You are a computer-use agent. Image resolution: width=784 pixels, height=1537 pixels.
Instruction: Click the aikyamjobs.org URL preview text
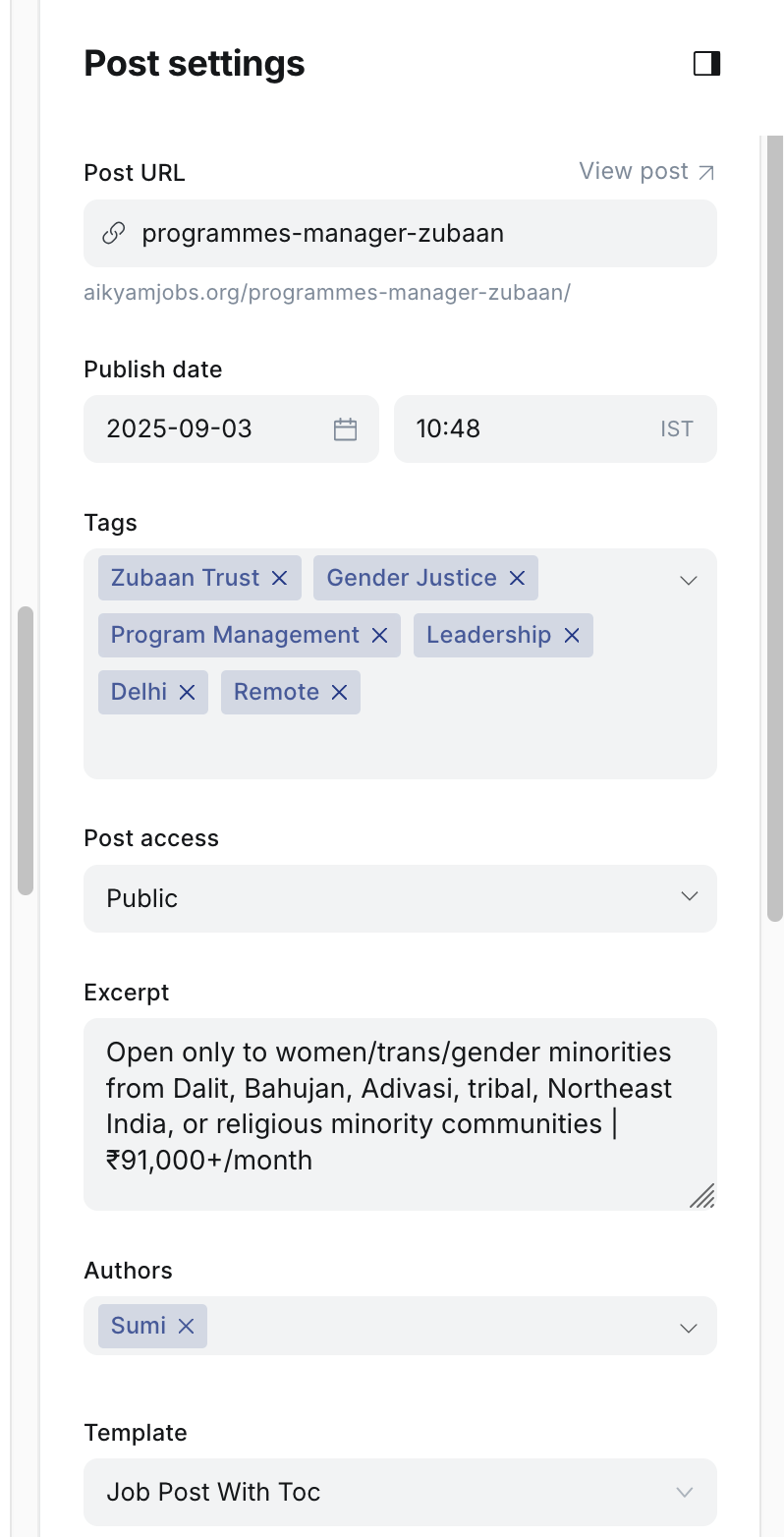pos(328,293)
